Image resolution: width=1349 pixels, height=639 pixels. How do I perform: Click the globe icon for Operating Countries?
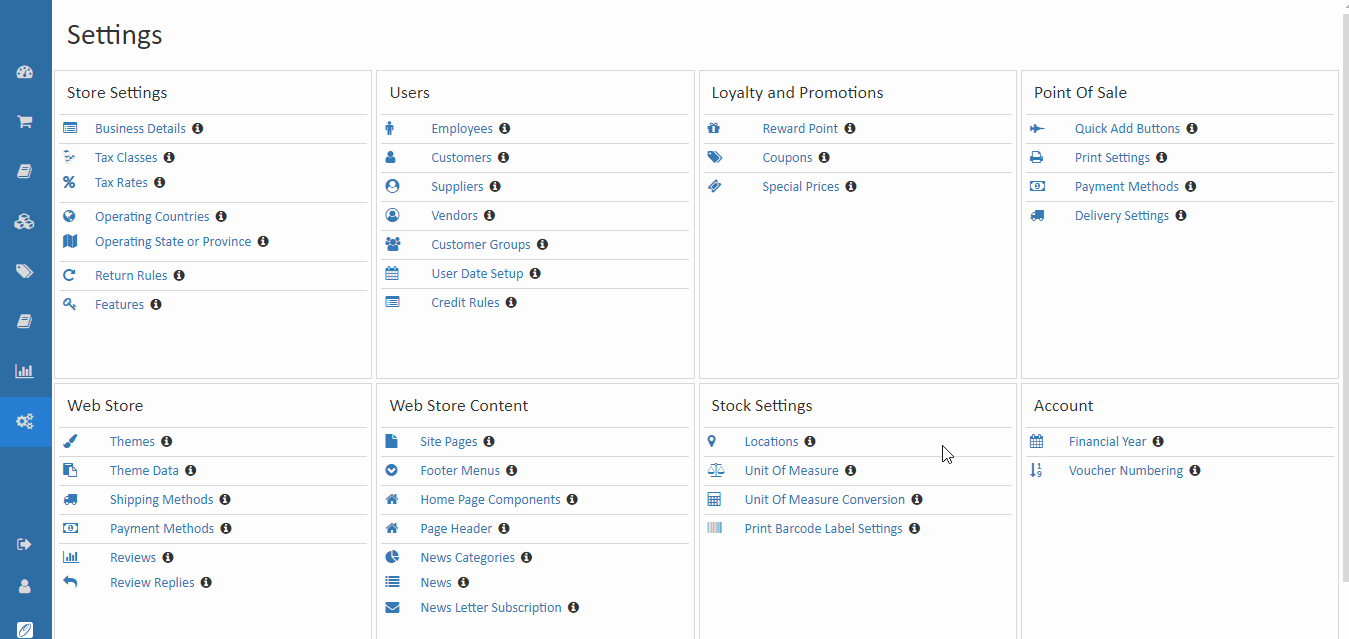coord(69,216)
